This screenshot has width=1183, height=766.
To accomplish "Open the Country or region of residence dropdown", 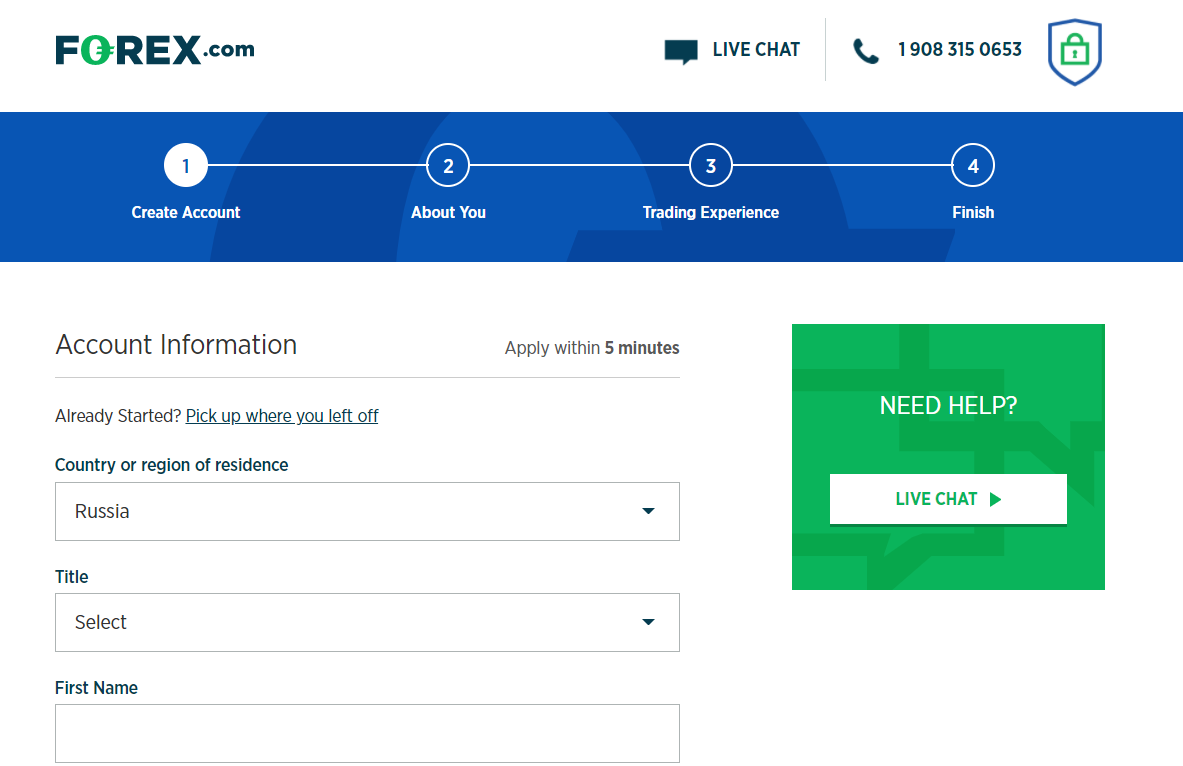I will tap(367, 512).
